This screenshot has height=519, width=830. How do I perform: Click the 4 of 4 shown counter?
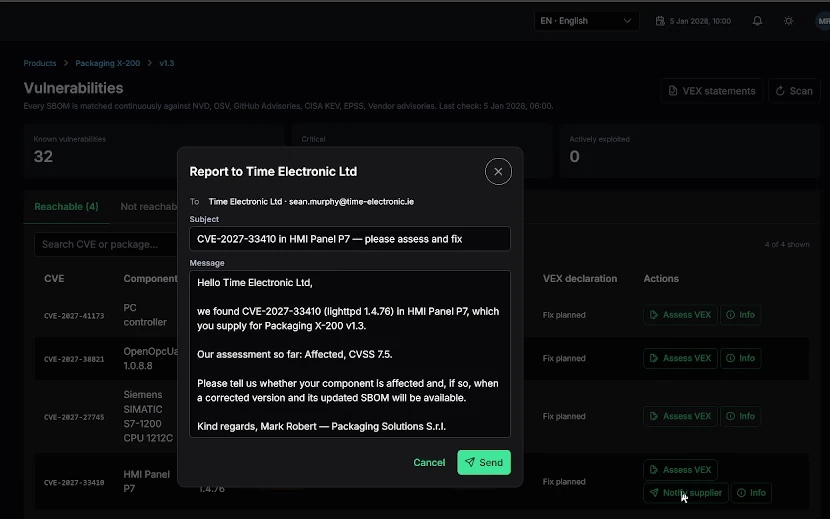pos(787,245)
